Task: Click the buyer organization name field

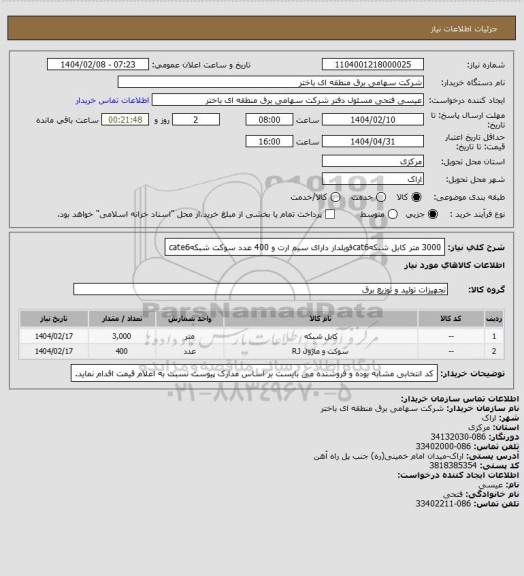Action: click(270, 82)
